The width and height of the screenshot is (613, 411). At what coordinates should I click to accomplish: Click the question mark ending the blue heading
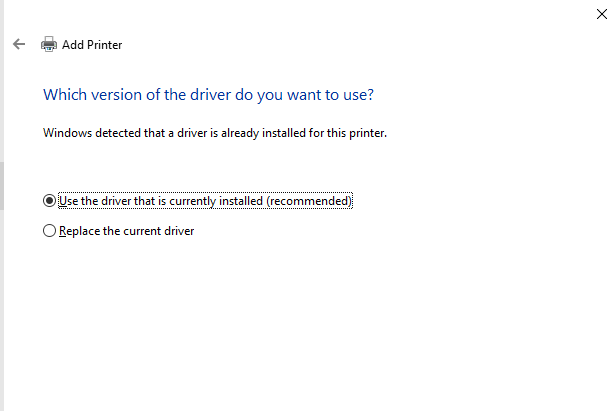coord(370,95)
